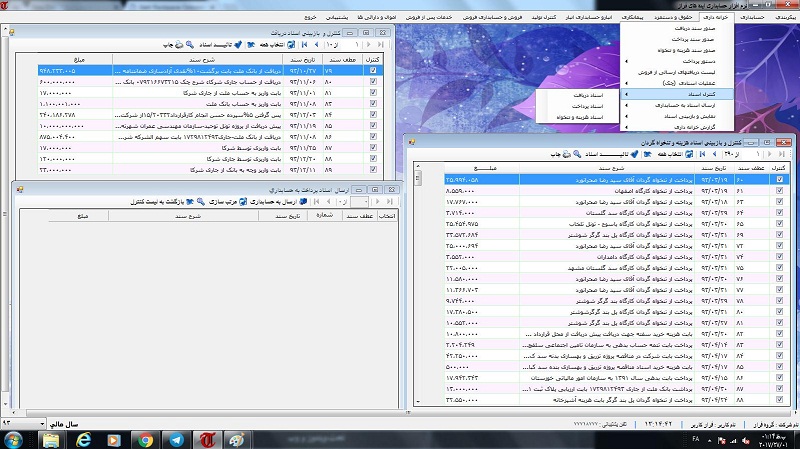Expand ارسال اسناد به حسابداری submenu

click(x=677, y=105)
